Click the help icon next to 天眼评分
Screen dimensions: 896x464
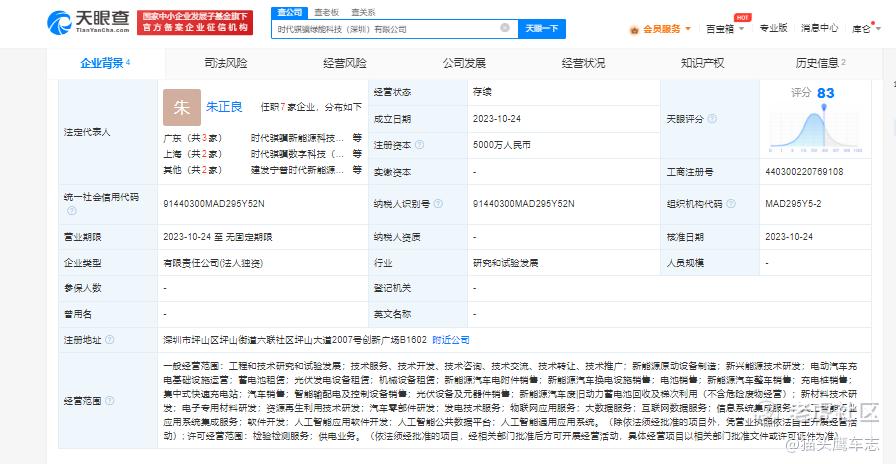click(x=712, y=119)
